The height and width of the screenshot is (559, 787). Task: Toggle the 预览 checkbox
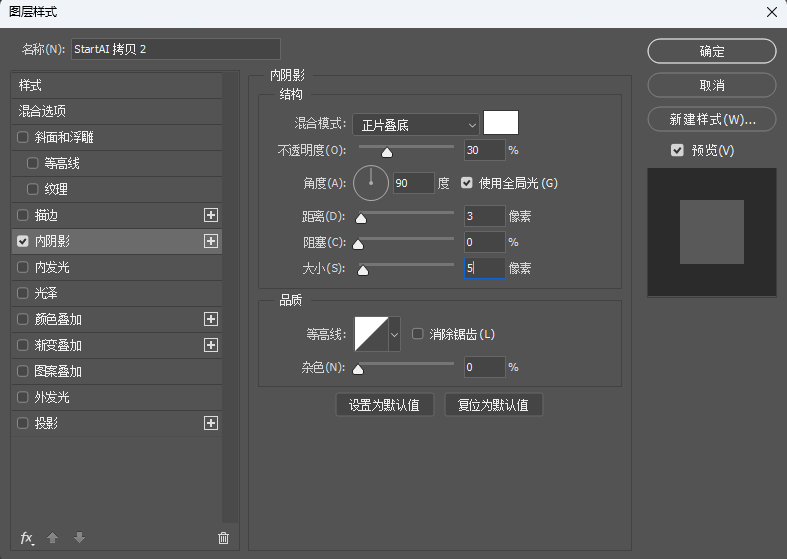point(677,150)
